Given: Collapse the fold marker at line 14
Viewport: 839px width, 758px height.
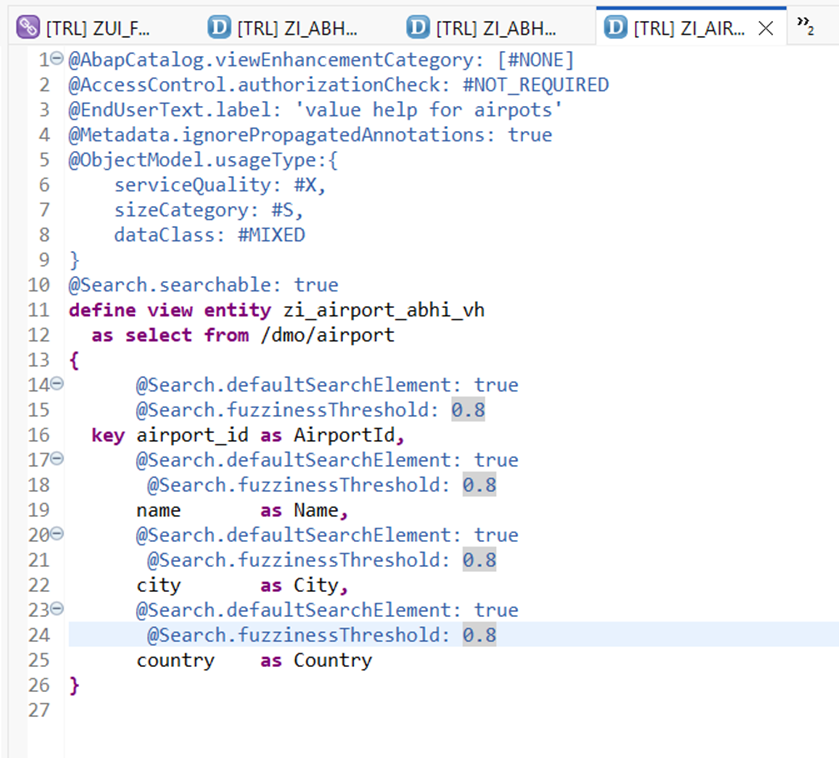Looking at the screenshot, I should [x=56, y=385].
